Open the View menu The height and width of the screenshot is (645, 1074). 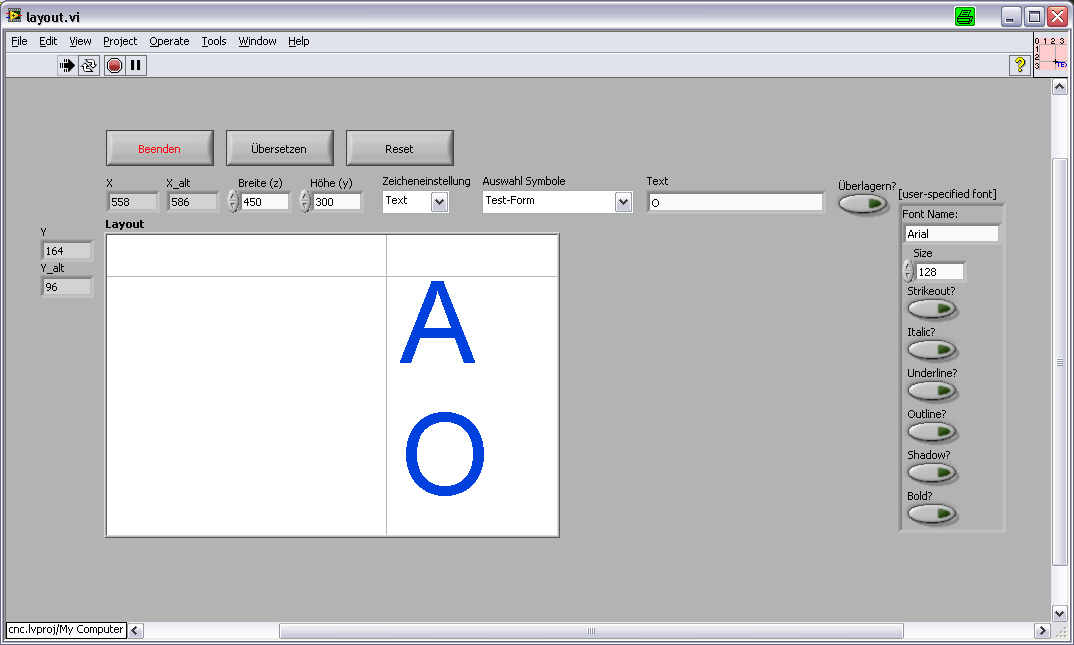pos(80,41)
